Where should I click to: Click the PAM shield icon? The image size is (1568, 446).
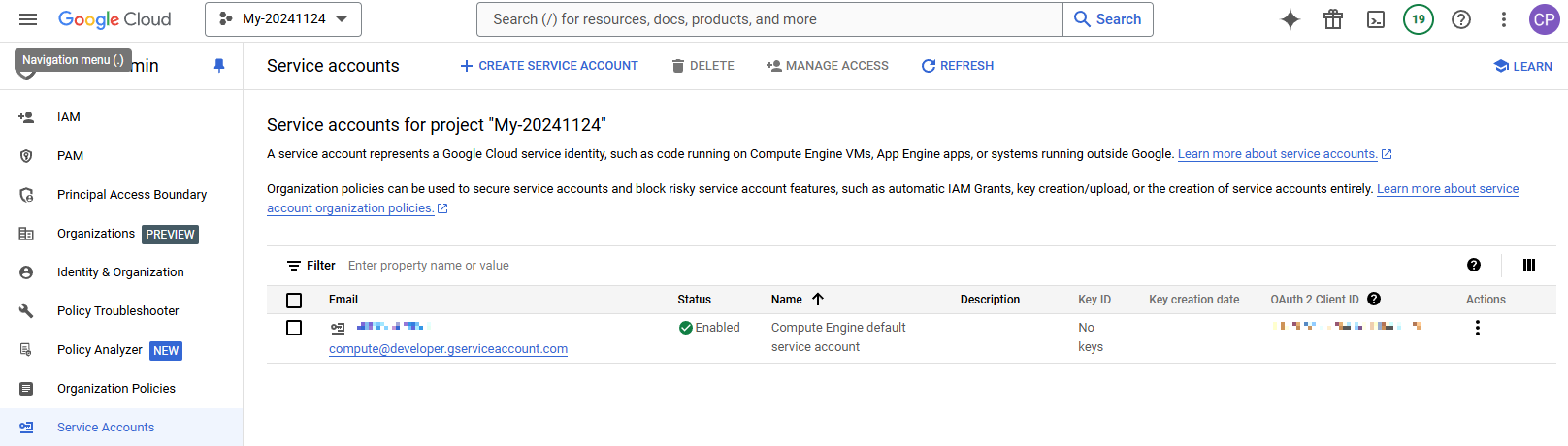click(x=26, y=156)
